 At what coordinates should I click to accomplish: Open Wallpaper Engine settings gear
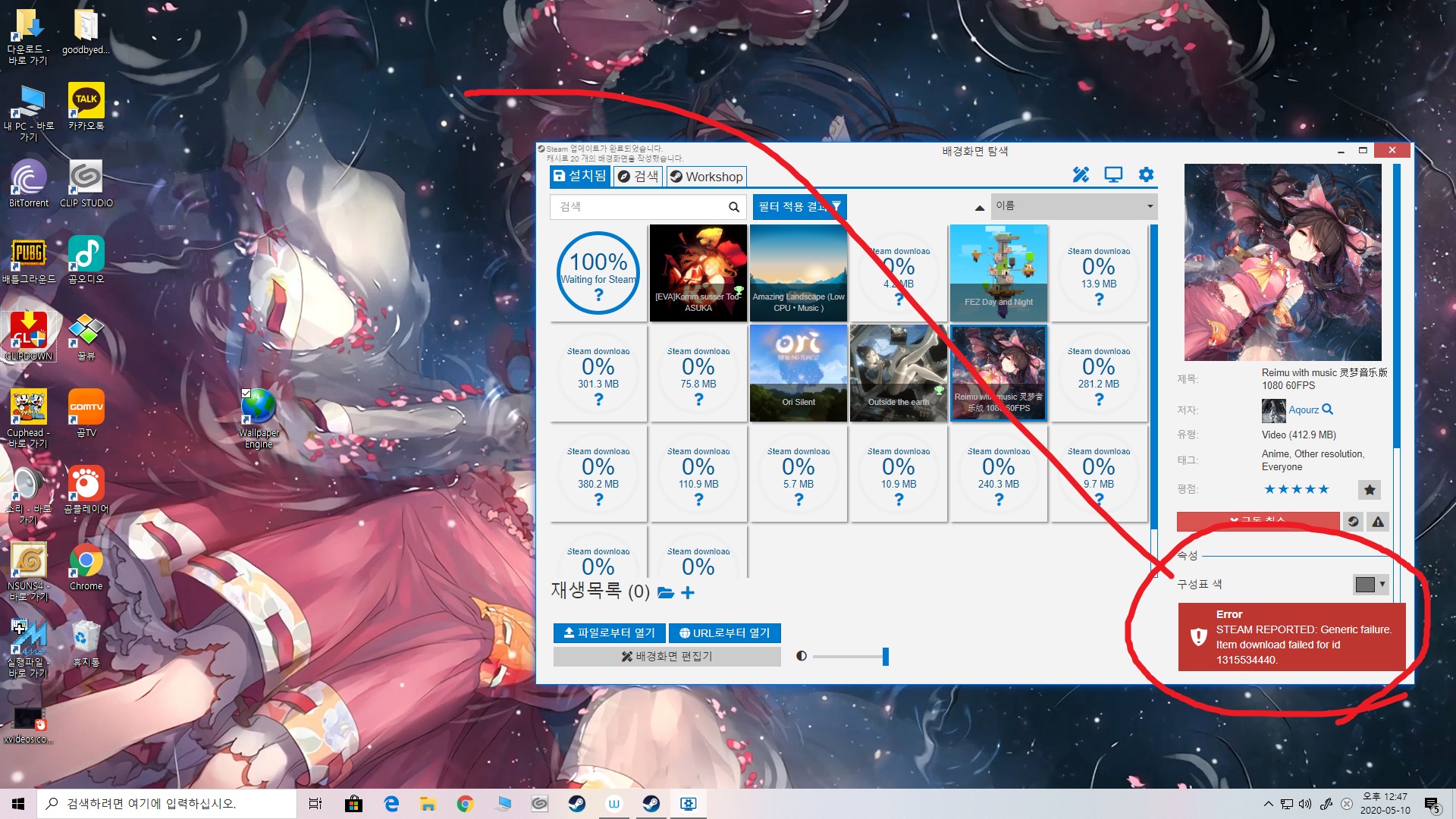point(1146,175)
